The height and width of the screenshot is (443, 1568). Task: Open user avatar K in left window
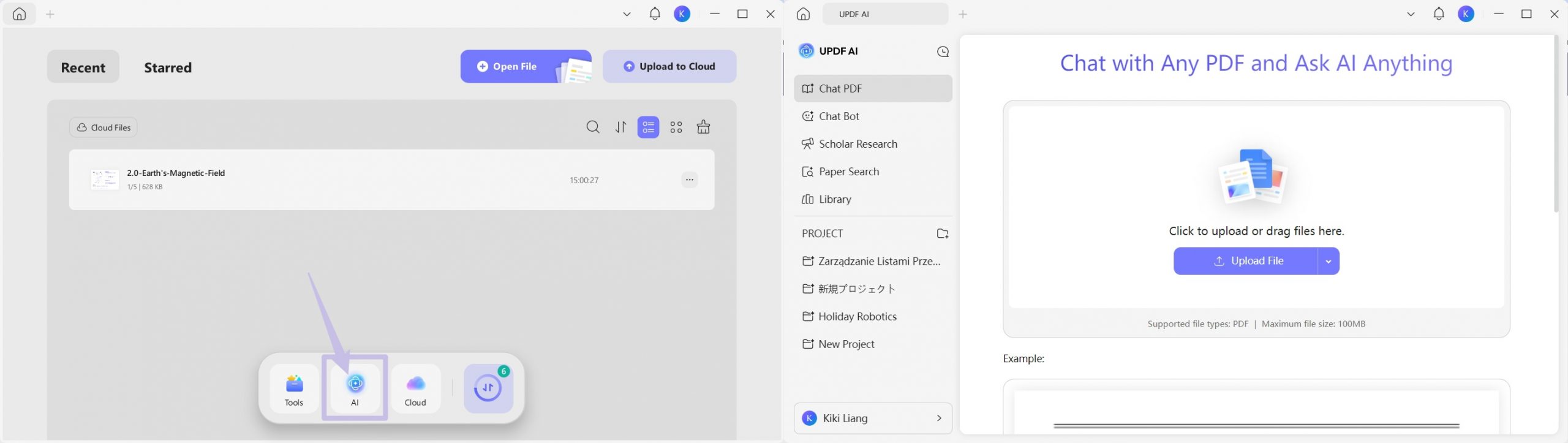click(x=682, y=14)
